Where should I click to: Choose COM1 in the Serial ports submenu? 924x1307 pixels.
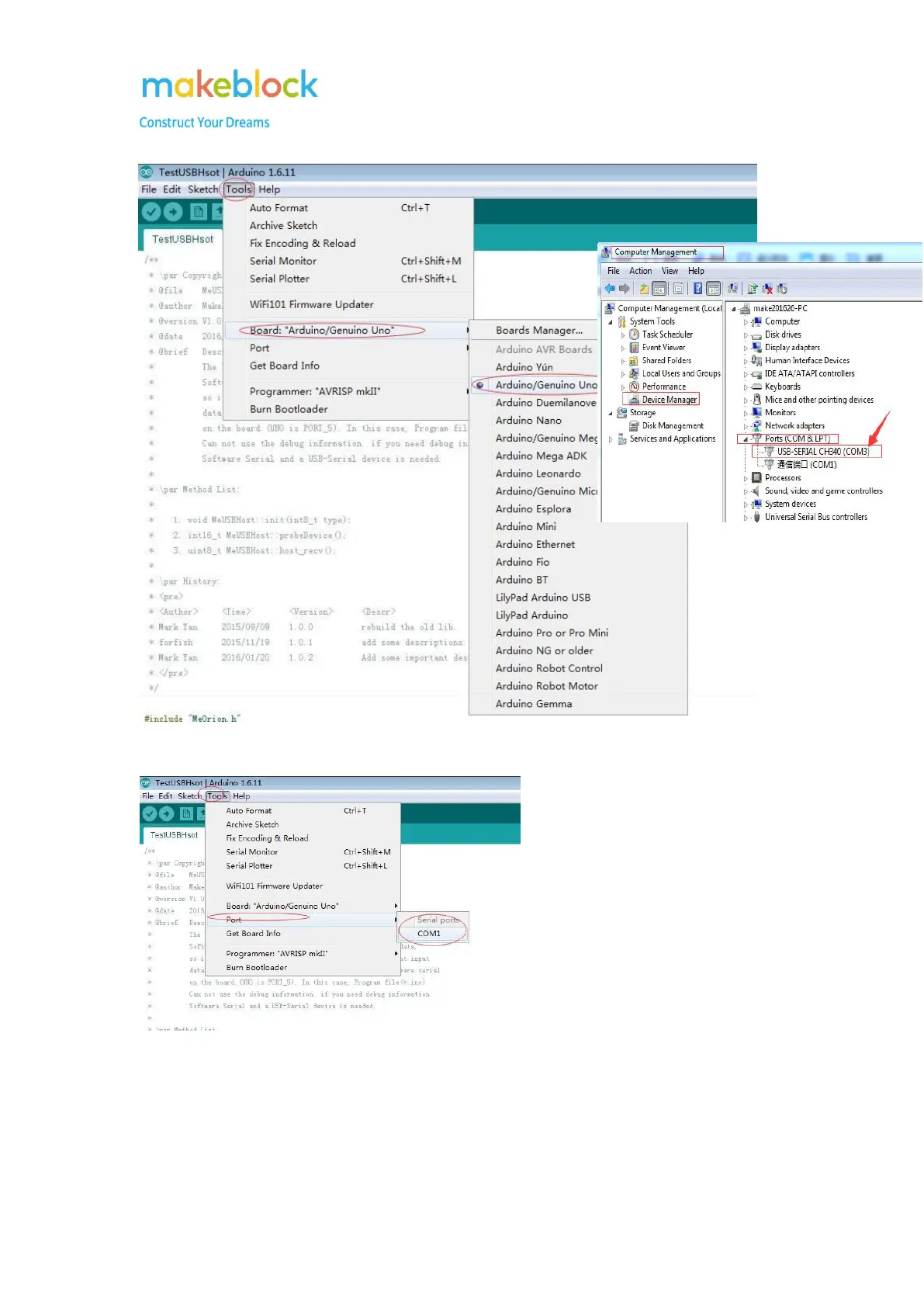coord(433,934)
